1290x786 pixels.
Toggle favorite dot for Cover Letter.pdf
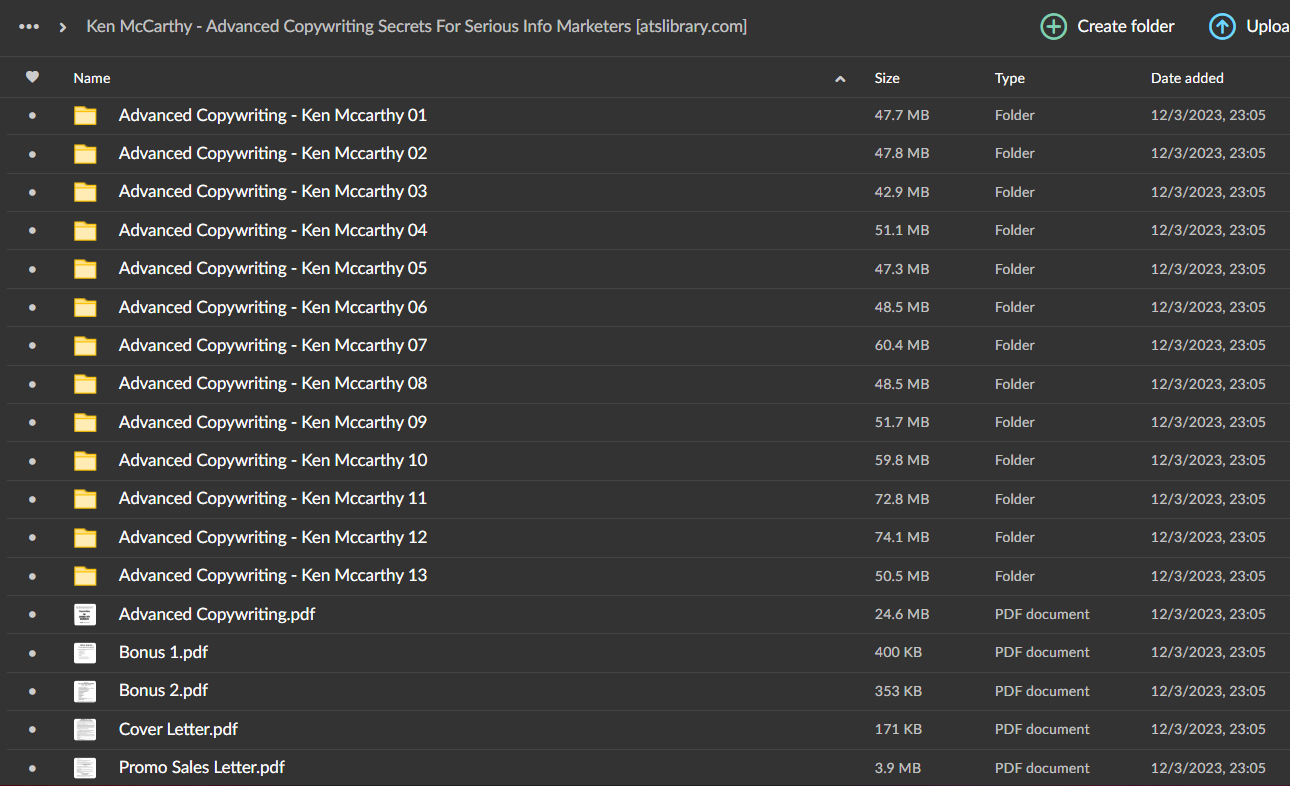click(32, 729)
